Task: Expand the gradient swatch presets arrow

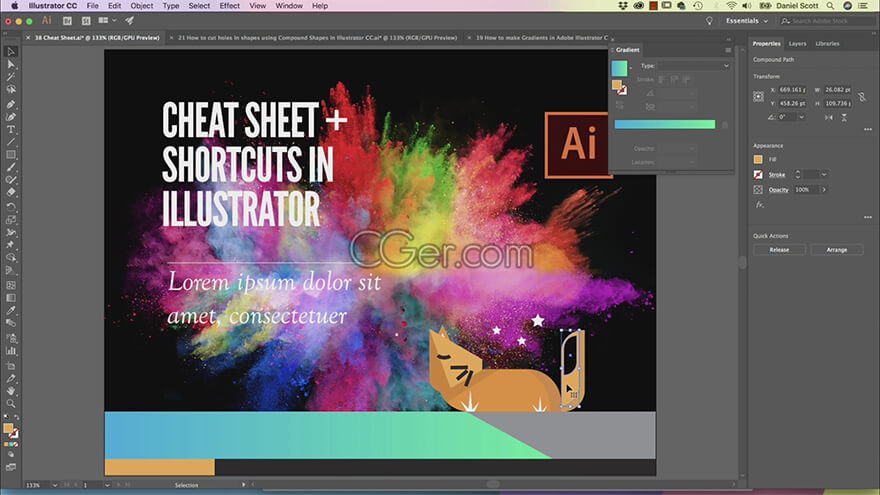Action: [631, 68]
